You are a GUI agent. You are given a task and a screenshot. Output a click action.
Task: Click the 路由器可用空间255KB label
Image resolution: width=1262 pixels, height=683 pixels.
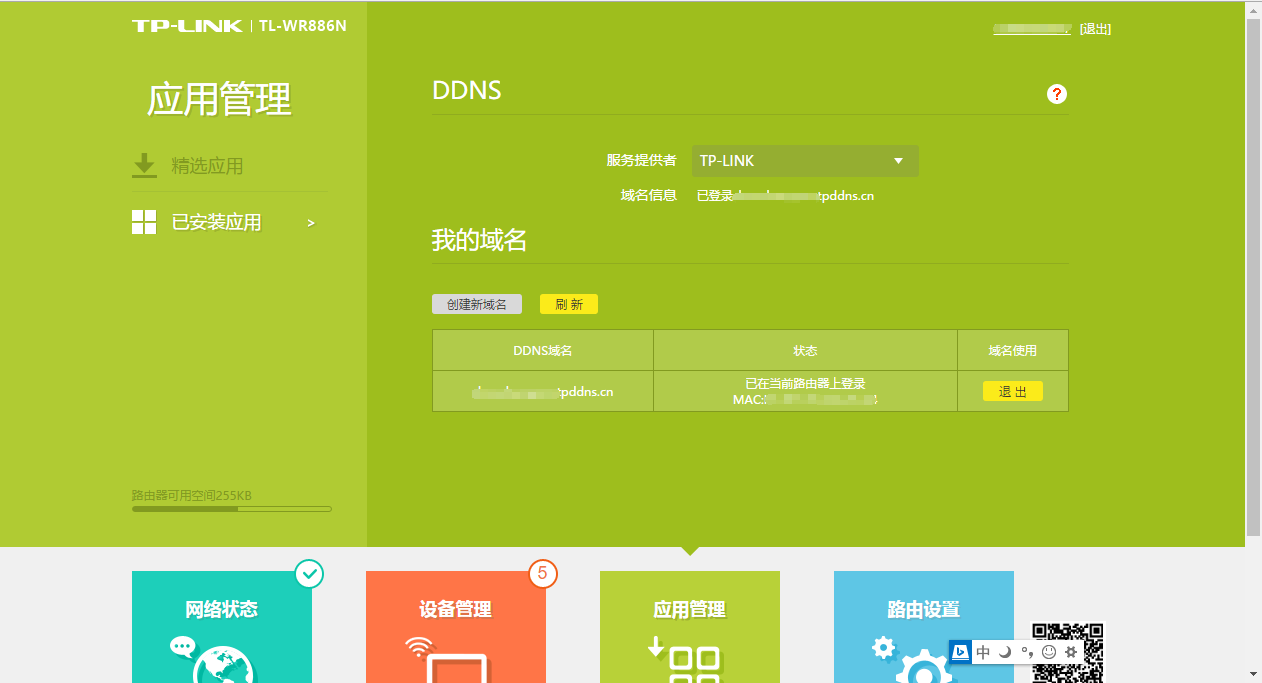click(192, 495)
